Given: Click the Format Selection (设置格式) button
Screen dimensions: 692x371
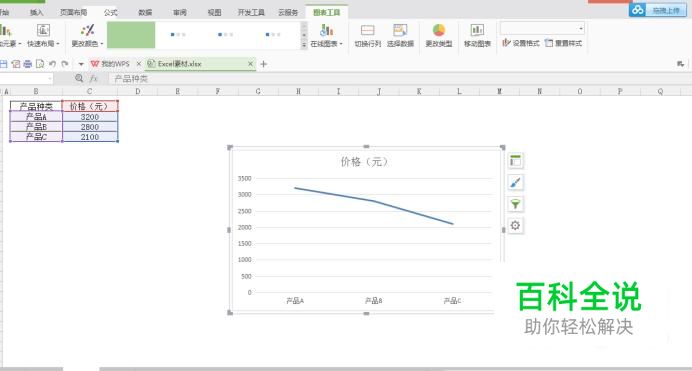Looking at the screenshot, I should click(x=521, y=43).
